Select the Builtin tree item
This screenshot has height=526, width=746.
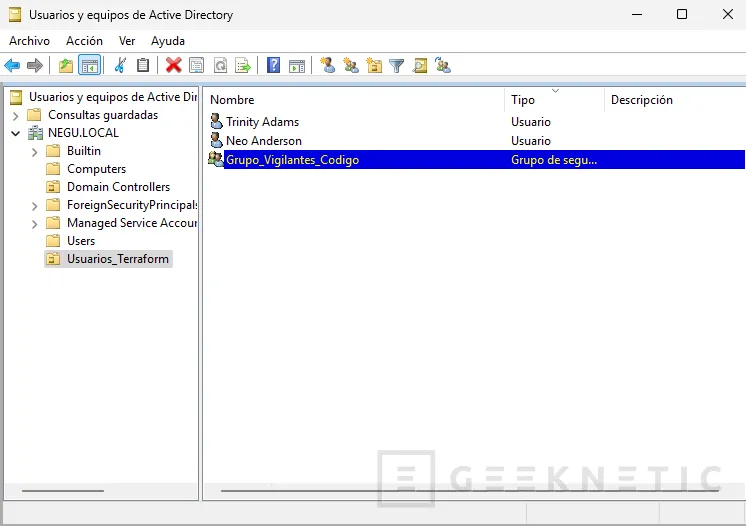(84, 151)
